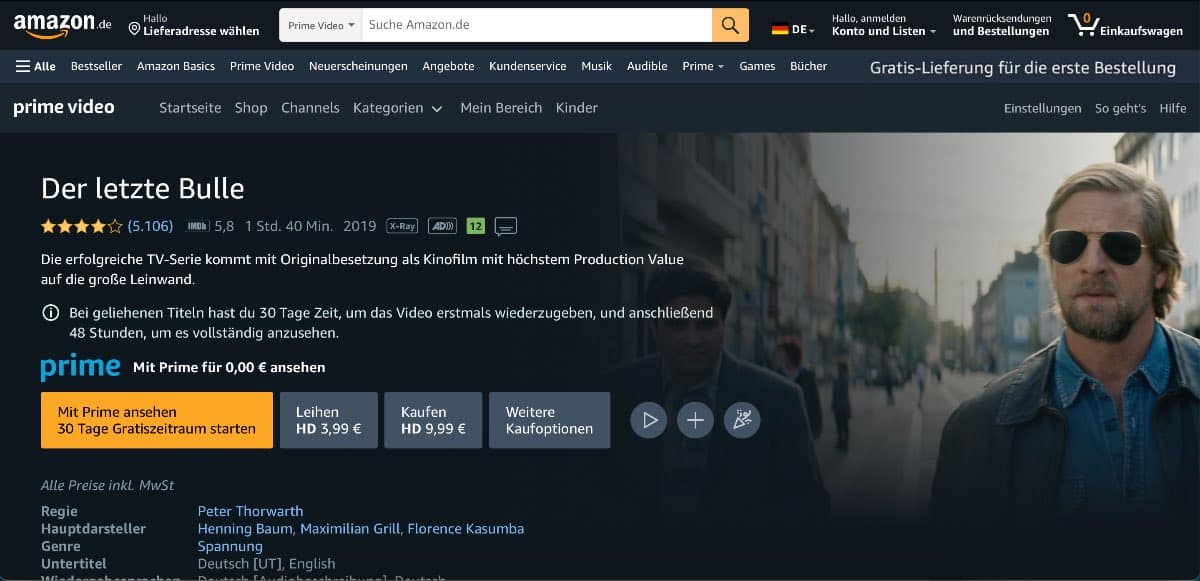Open Einstellungen link

(x=1042, y=108)
